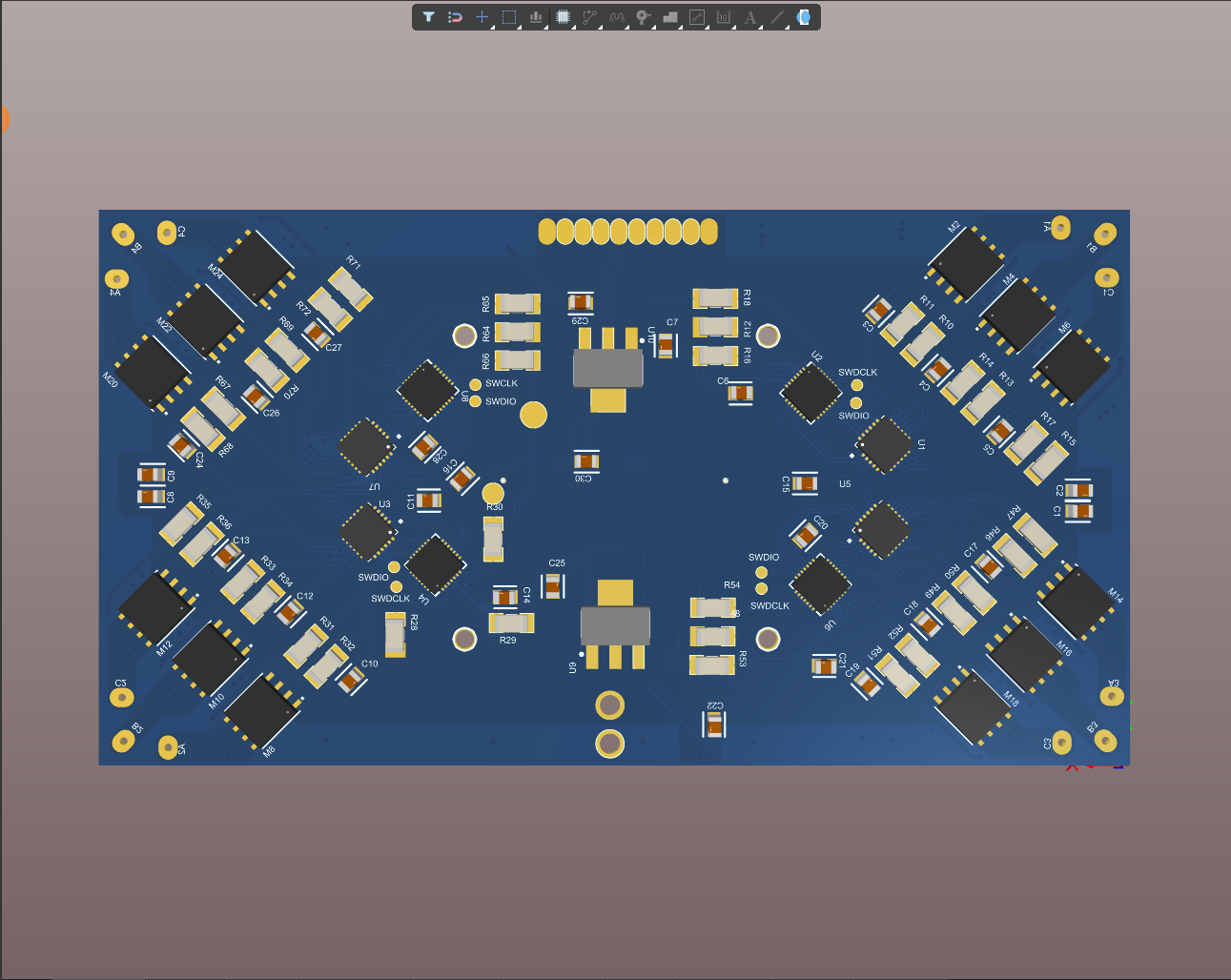The width and height of the screenshot is (1231, 980).
Task: Select the U10 regulator body near C7
Action: click(608, 368)
